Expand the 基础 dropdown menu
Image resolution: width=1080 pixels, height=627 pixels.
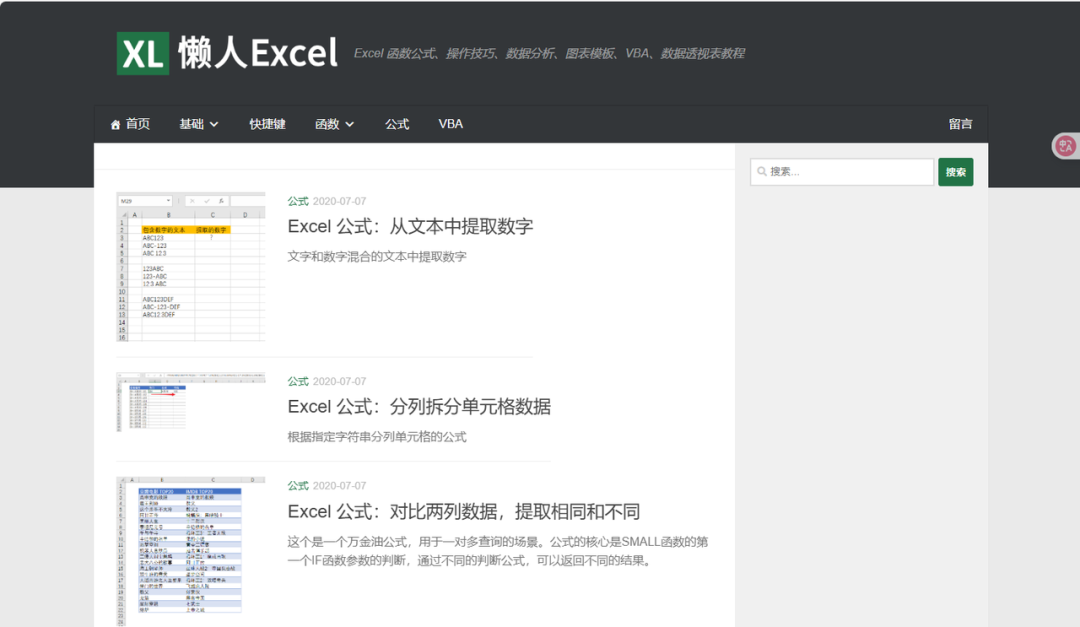tap(198, 124)
